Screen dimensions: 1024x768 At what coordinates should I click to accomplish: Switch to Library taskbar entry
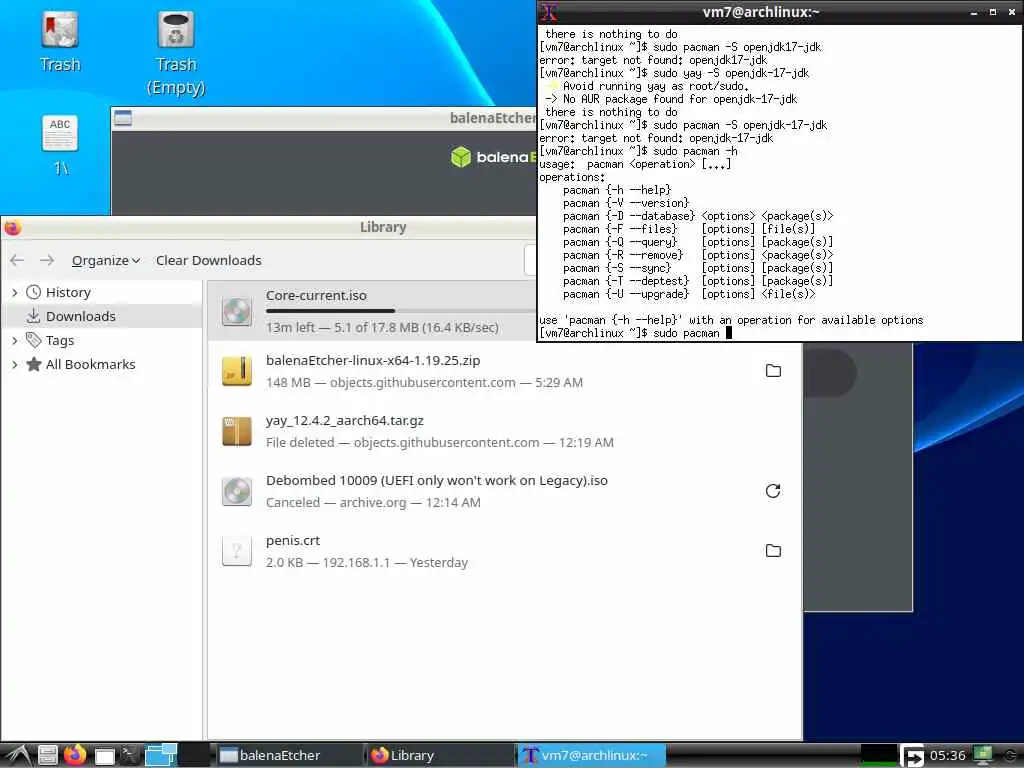pos(440,756)
